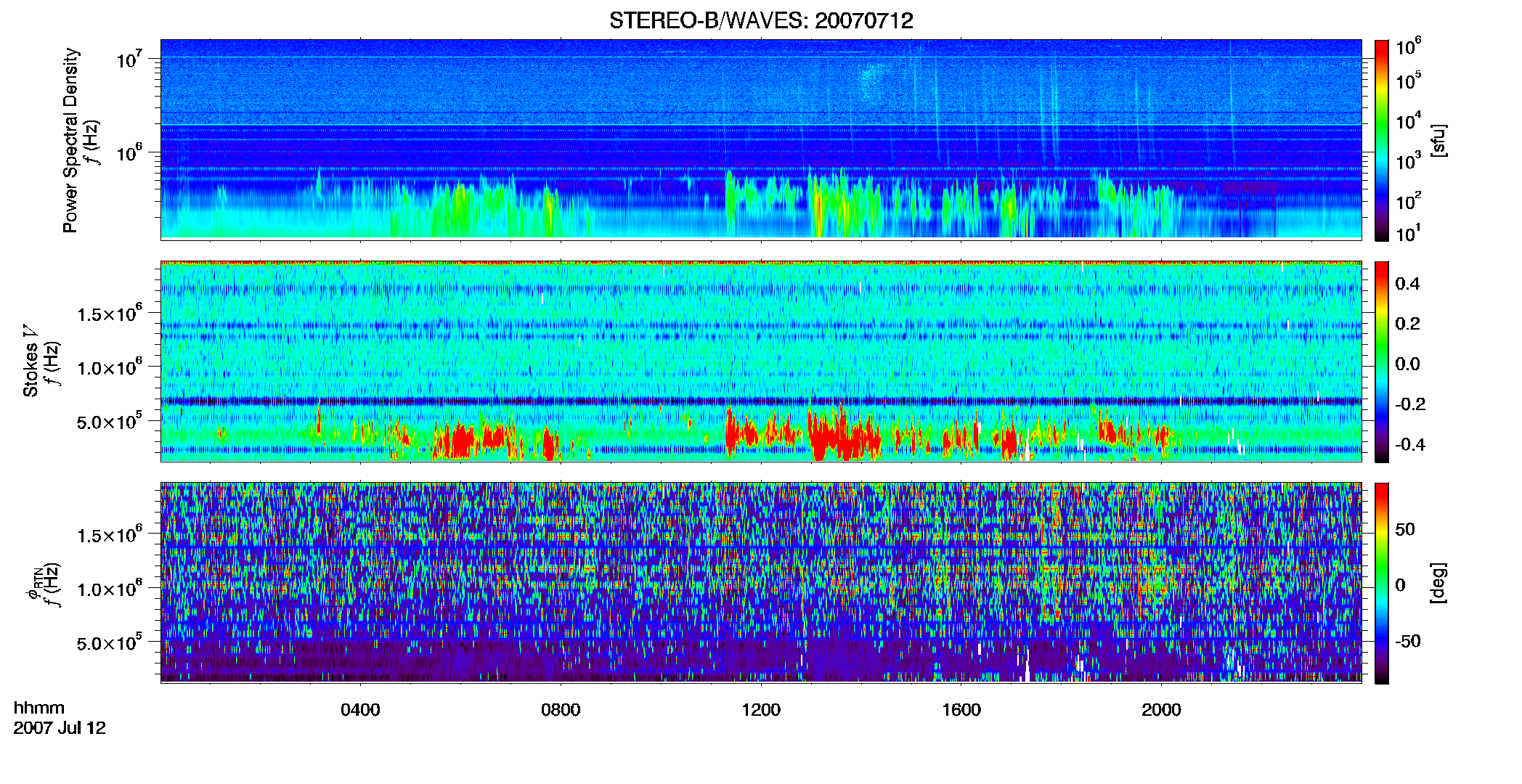Image resolution: width=1522 pixels, height=784 pixels.
Task: Click the "2000" time tick label
Action: coord(1161,709)
